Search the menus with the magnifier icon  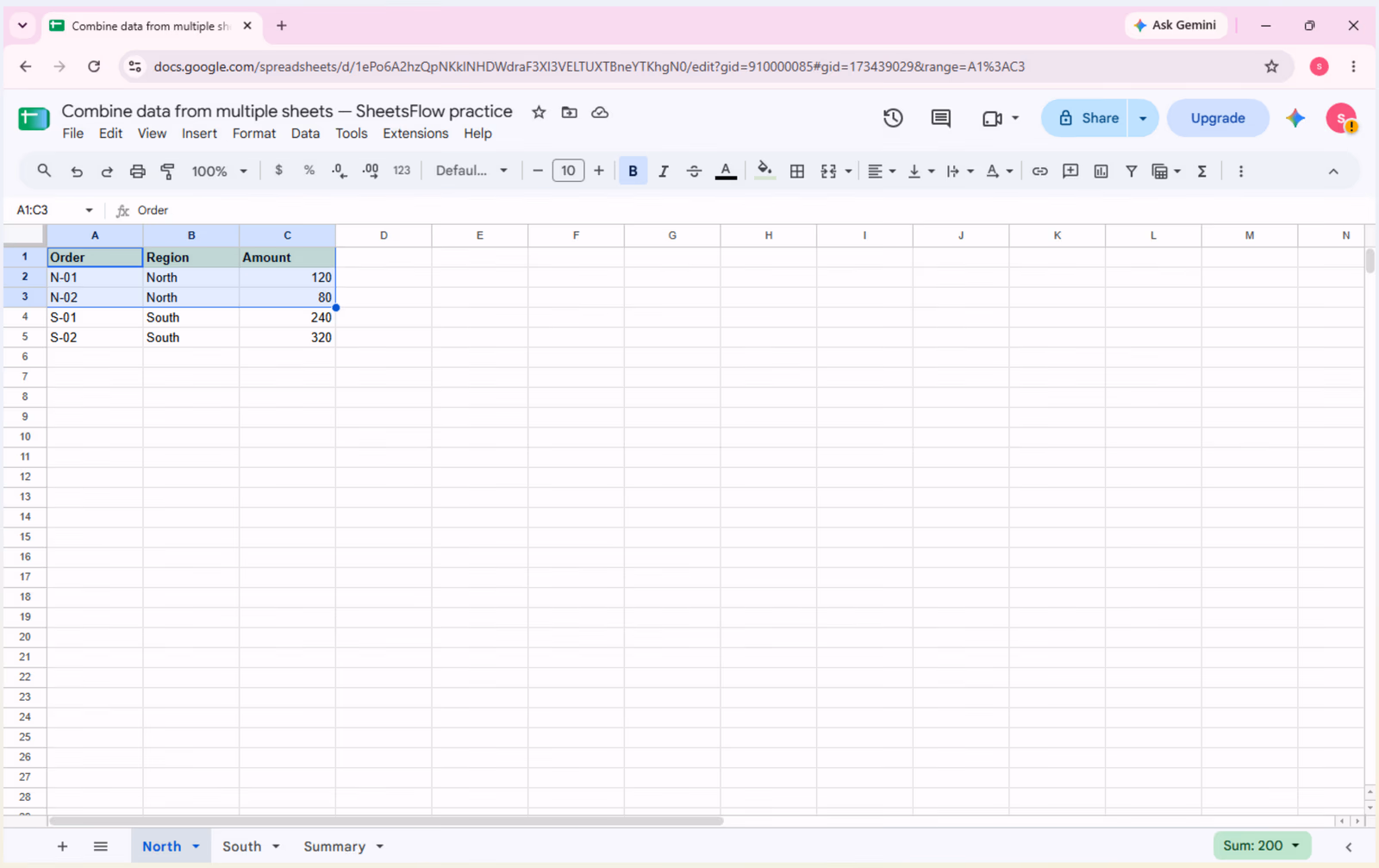click(44, 171)
